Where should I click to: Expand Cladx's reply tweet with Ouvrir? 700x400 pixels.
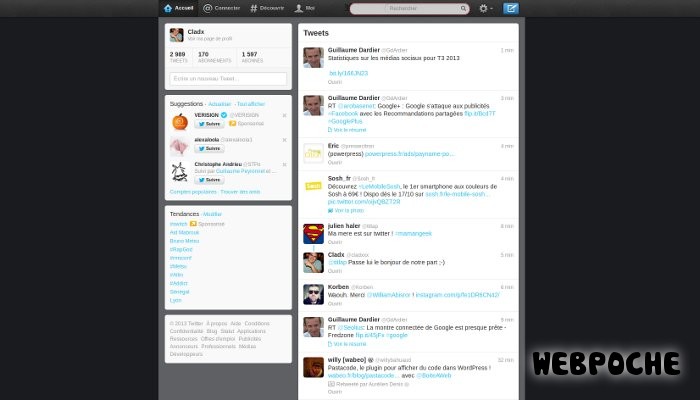[x=335, y=271]
